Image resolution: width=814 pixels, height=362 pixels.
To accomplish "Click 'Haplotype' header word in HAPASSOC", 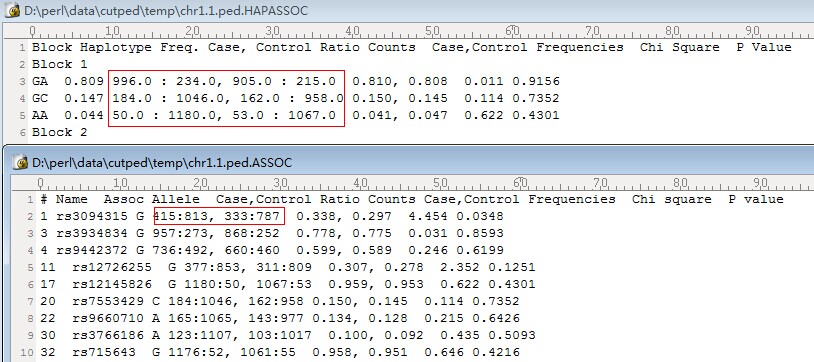I will 116,47.
